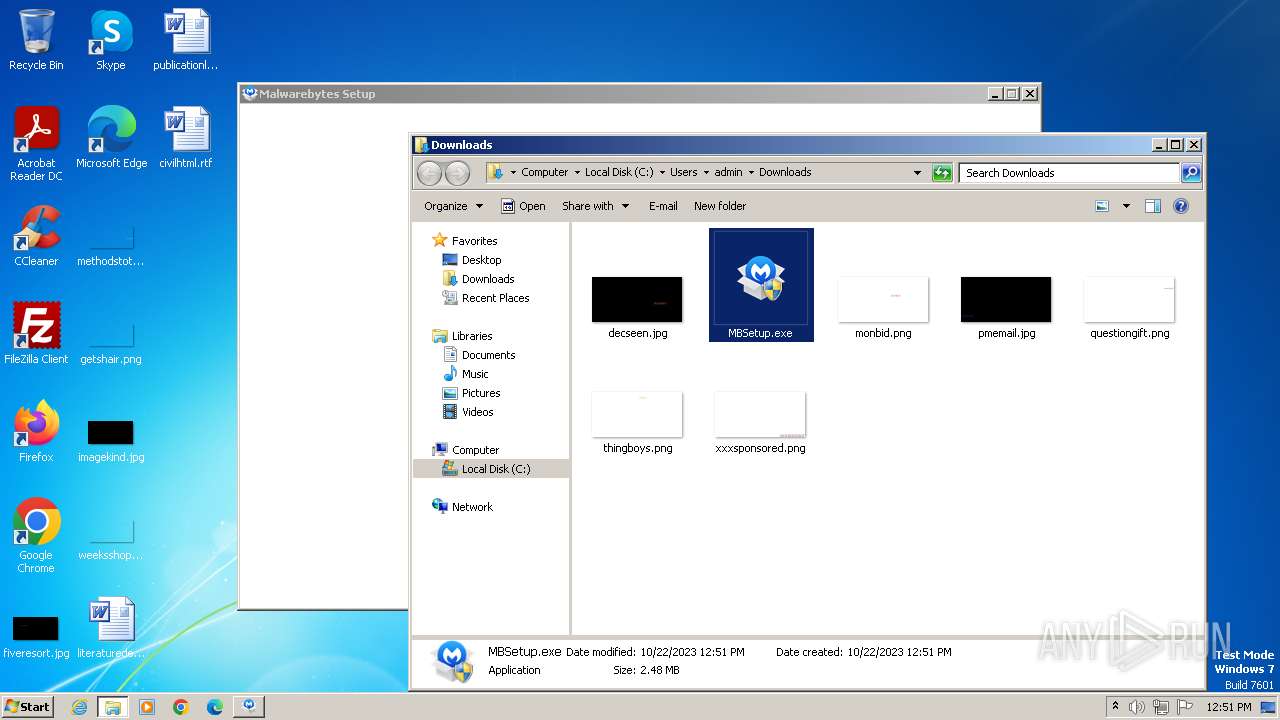Go back in Explorer navigation
The height and width of the screenshot is (720, 1280).
click(429, 173)
